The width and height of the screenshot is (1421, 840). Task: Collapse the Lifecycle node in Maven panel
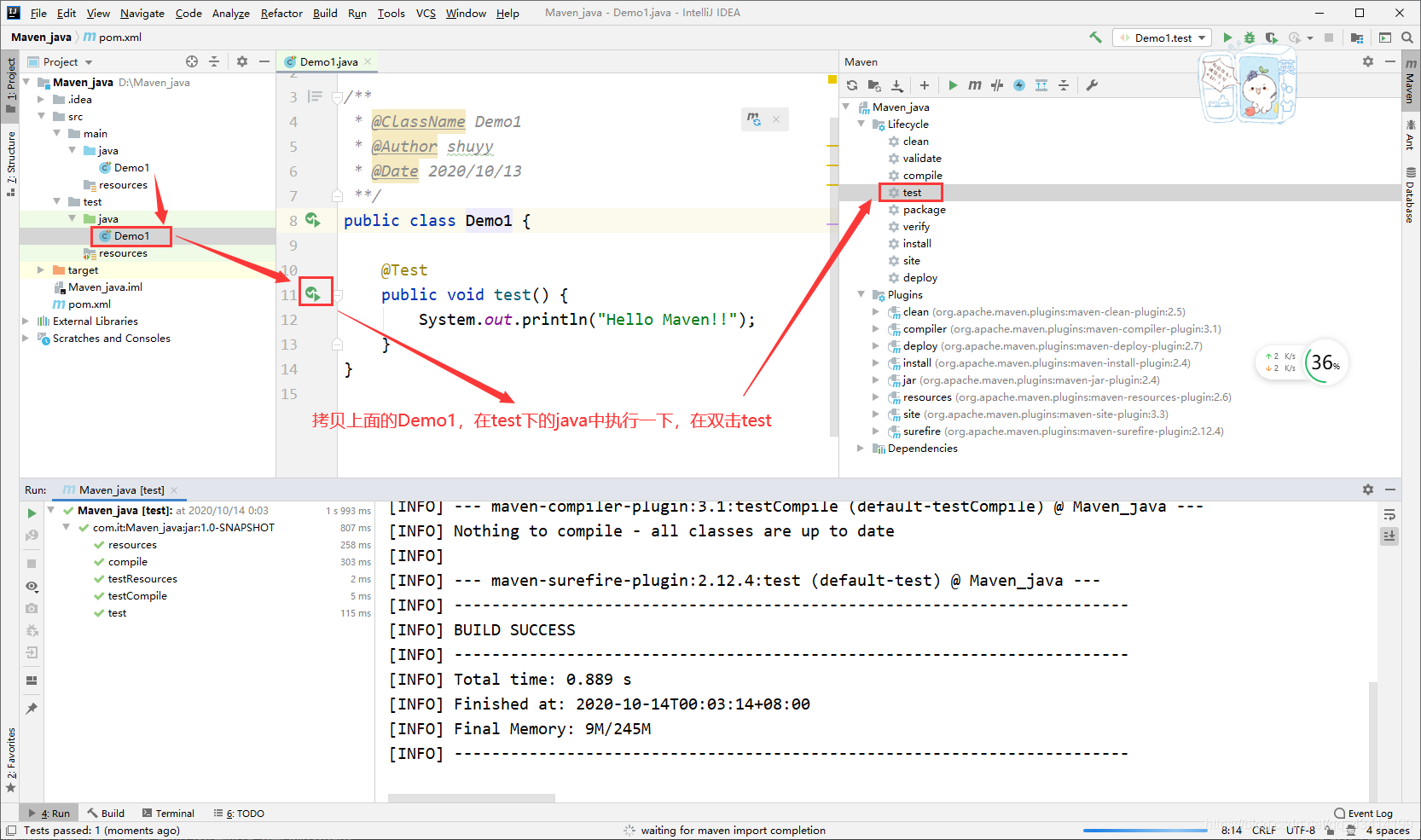point(861,125)
